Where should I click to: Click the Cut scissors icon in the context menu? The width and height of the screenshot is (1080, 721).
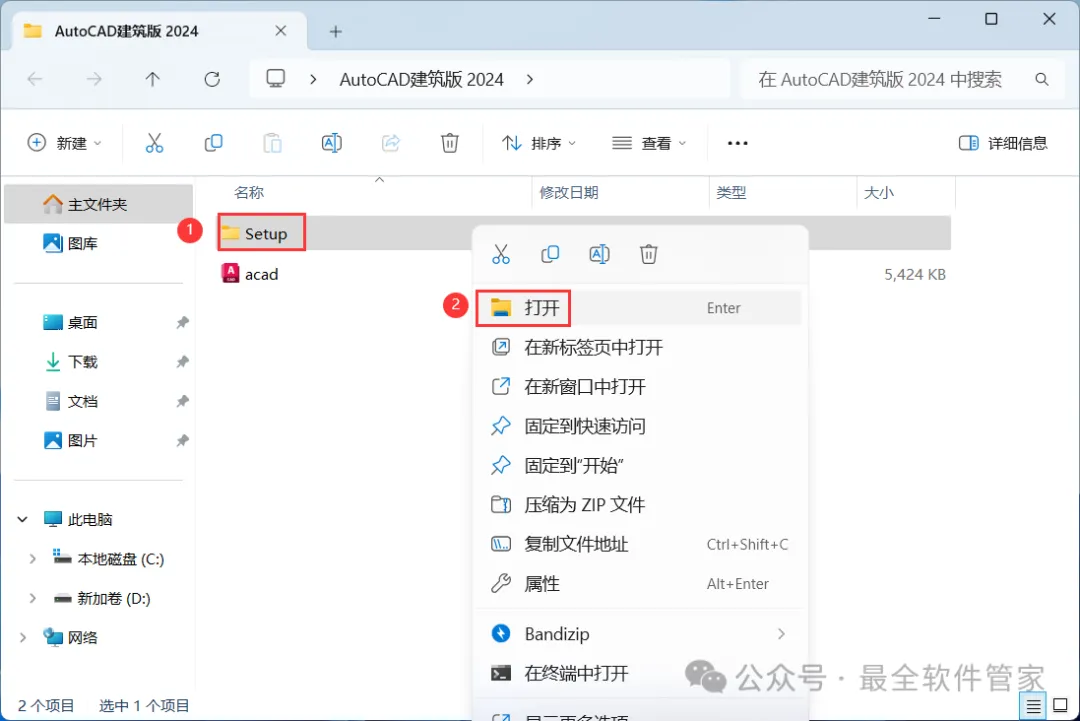(x=501, y=254)
